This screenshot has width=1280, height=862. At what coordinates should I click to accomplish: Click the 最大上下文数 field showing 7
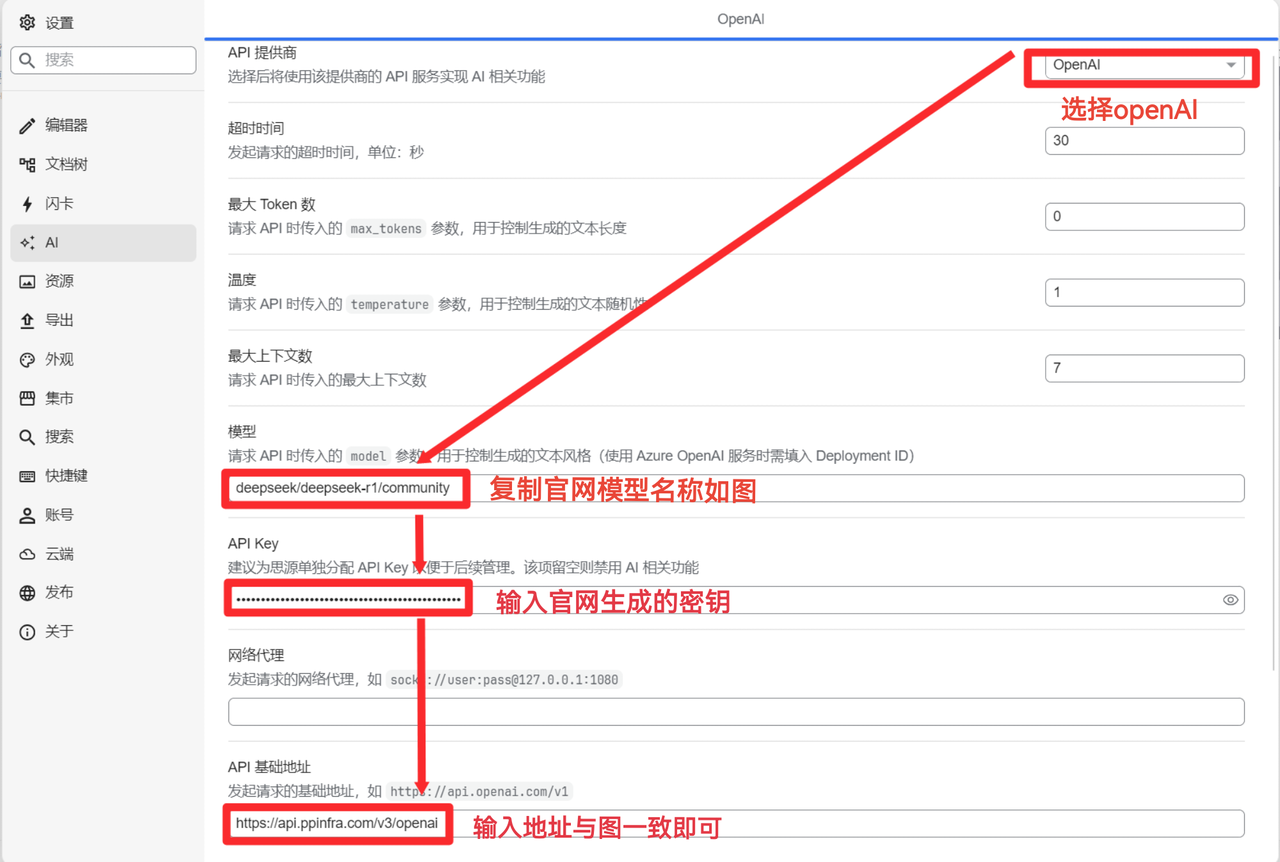(x=1144, y=369)
